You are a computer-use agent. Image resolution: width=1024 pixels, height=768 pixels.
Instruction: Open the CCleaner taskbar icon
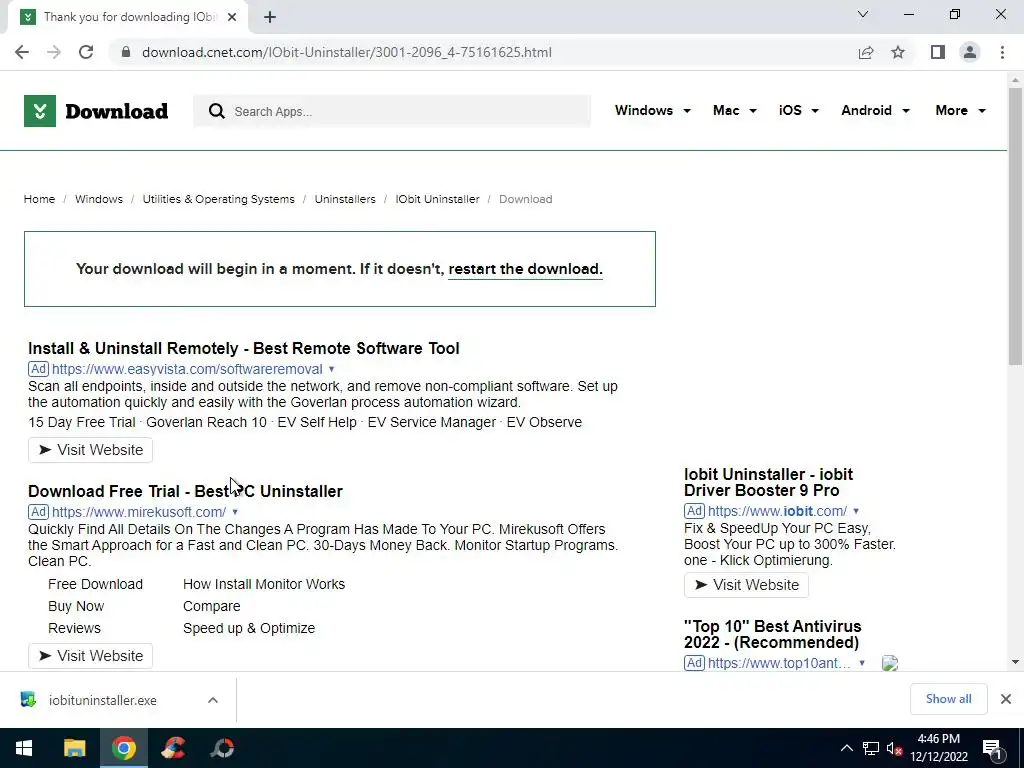tap(173, 748)
